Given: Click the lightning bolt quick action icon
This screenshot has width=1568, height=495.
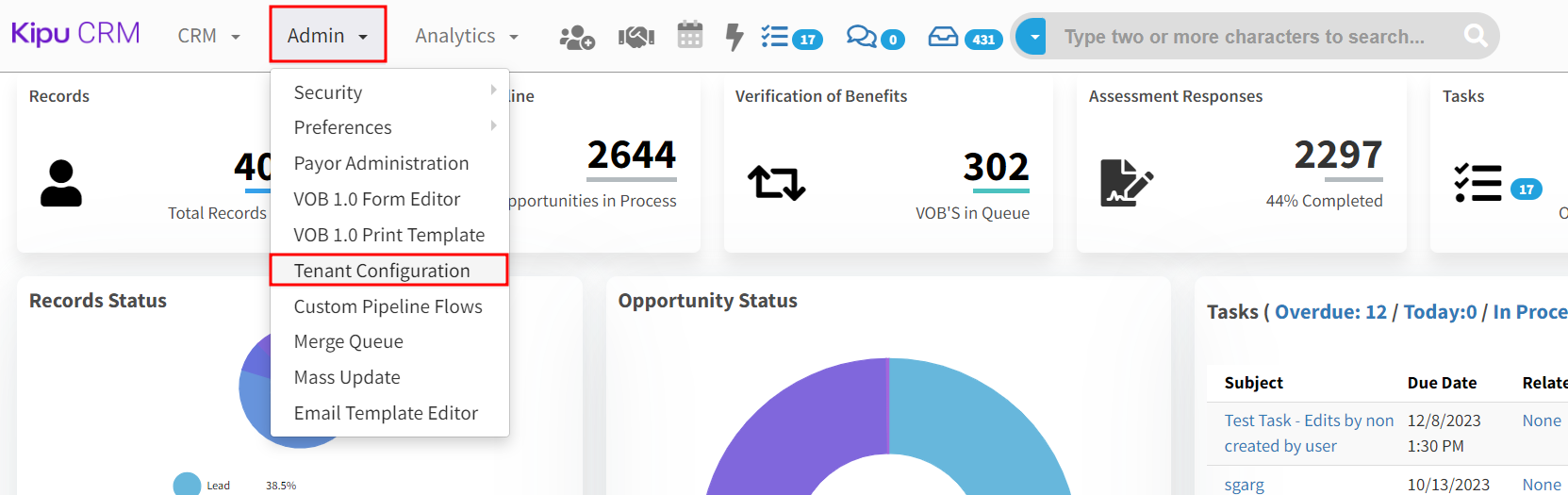Looking at the screenshot, I should pyautogui.click(x=734, y=37).
